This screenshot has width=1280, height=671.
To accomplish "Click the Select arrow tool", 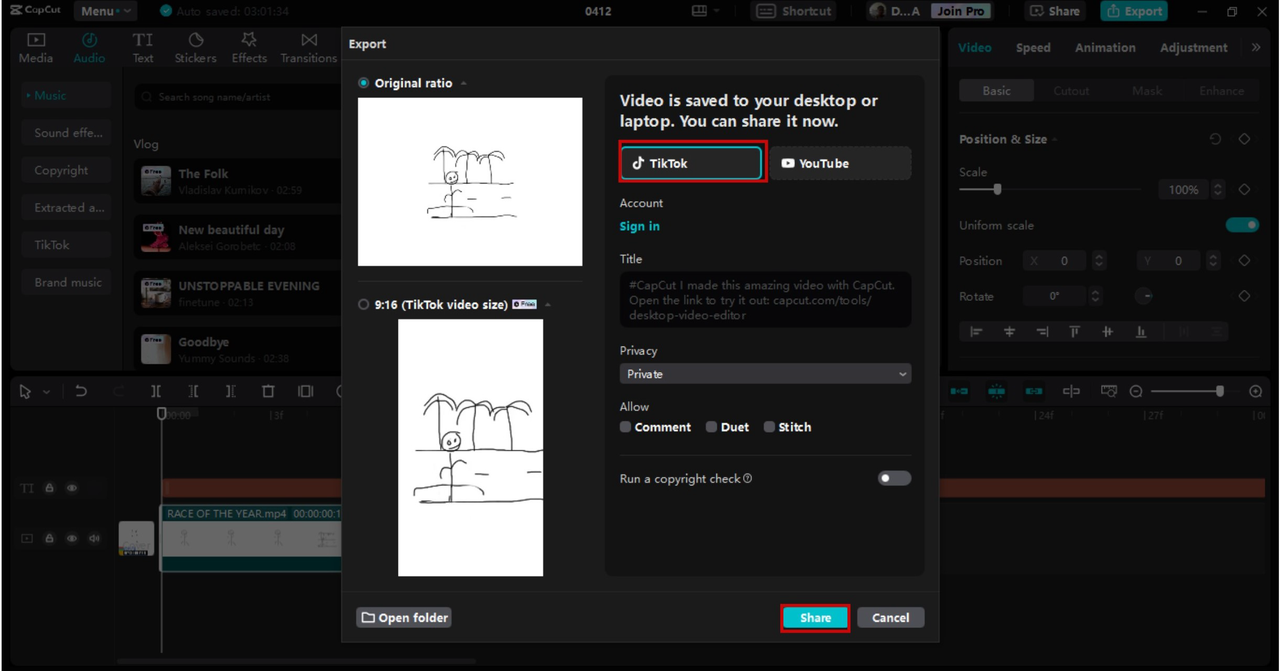I will point(25,392).
